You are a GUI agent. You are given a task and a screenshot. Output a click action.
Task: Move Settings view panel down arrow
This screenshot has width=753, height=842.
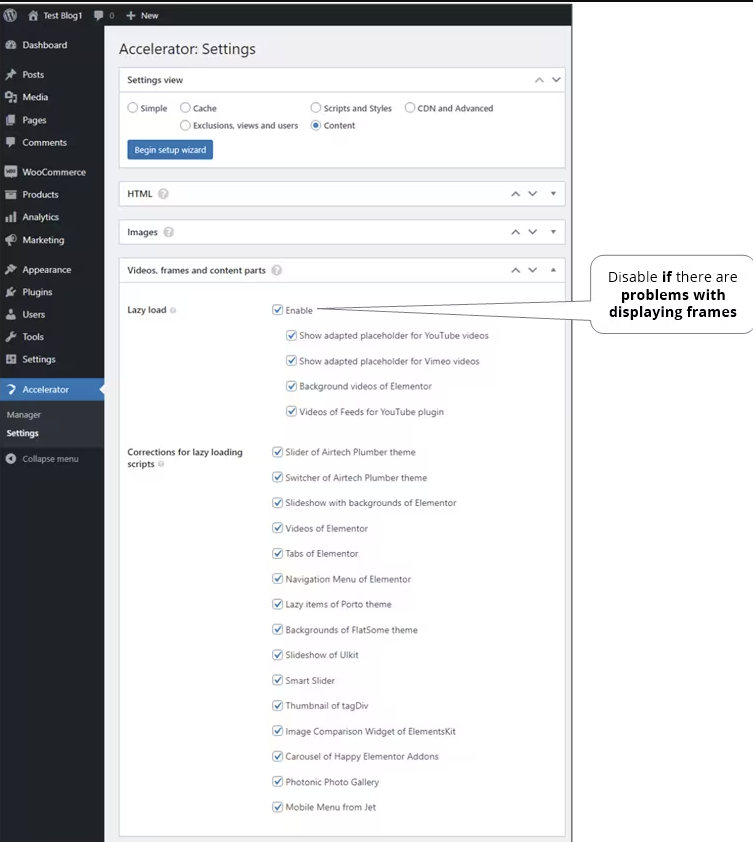(x=556, y=80)
